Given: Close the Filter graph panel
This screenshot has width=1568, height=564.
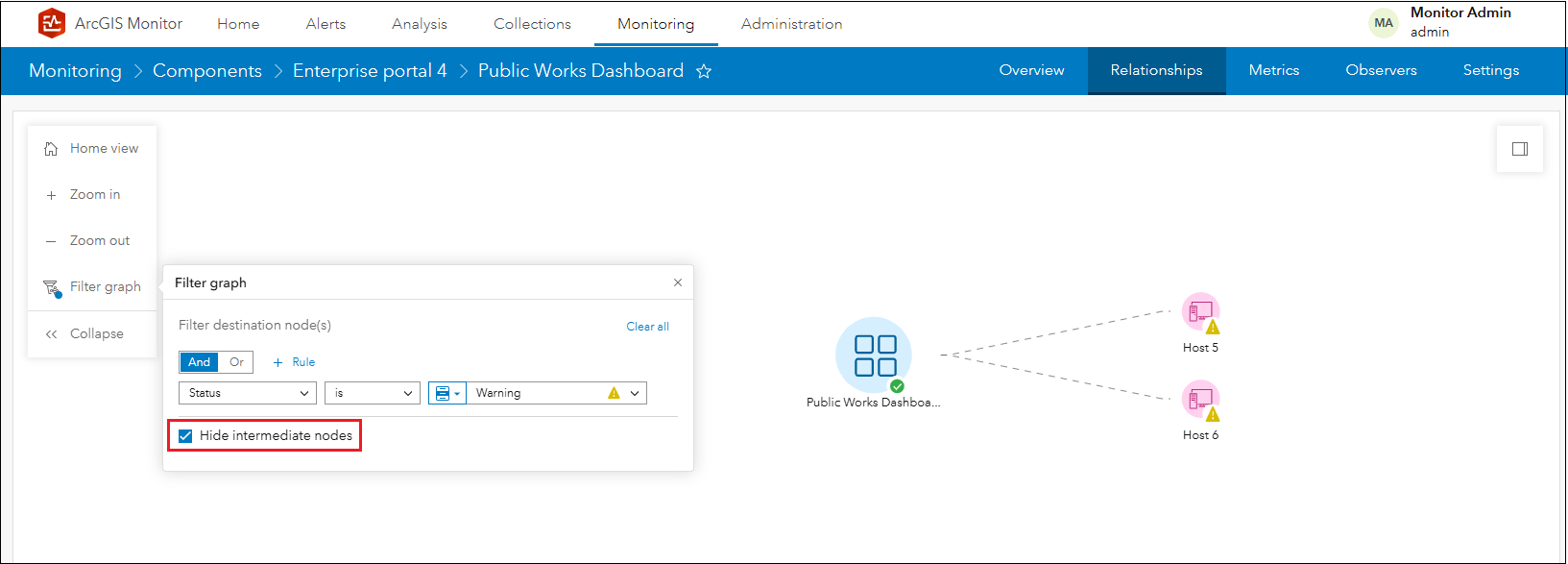Looking at the screenshot, I should [678, 282].
